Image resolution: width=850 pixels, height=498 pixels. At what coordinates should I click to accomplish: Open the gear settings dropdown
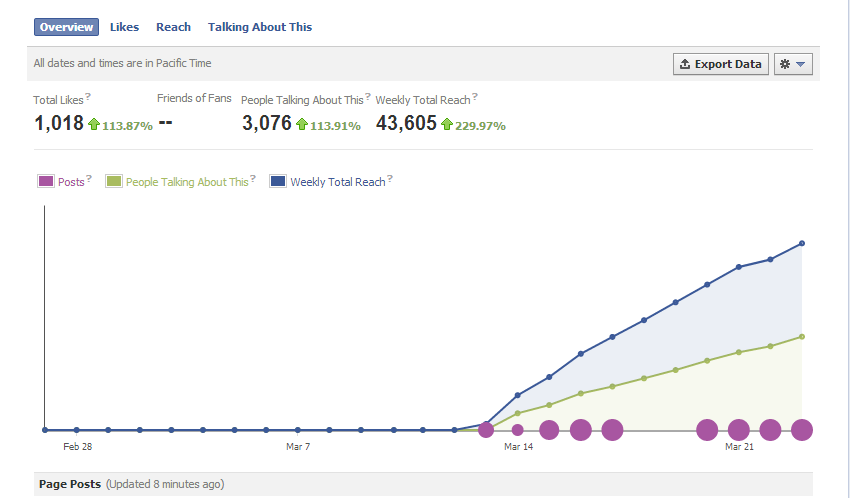[793, 64]
